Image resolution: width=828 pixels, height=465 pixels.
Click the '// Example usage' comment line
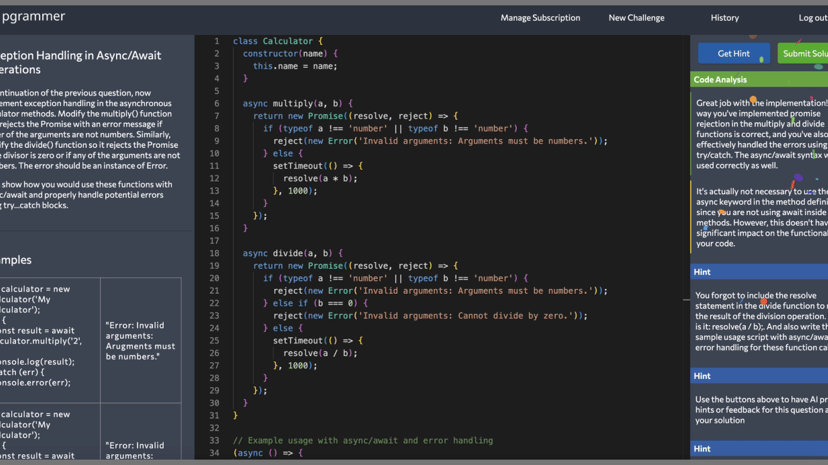pyautogui.click(x=363, y=440)
